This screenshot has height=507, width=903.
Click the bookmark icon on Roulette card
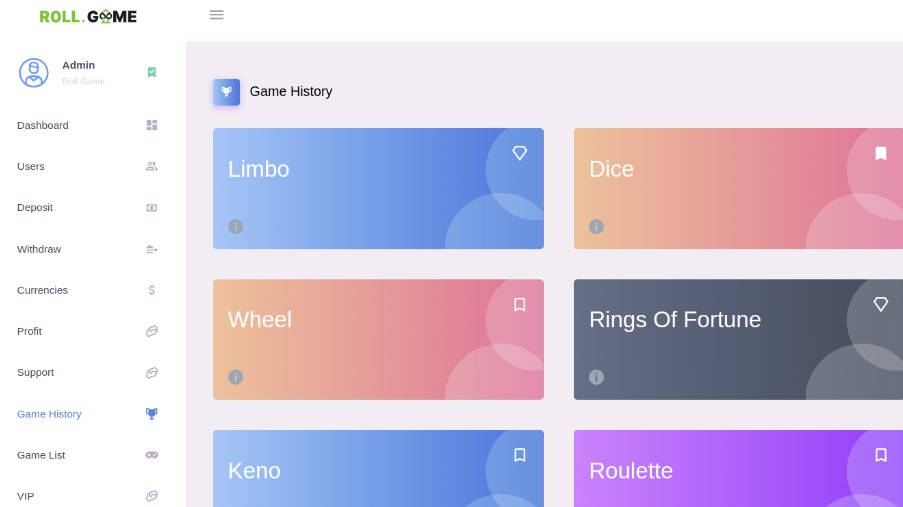[x=881, y=455]
